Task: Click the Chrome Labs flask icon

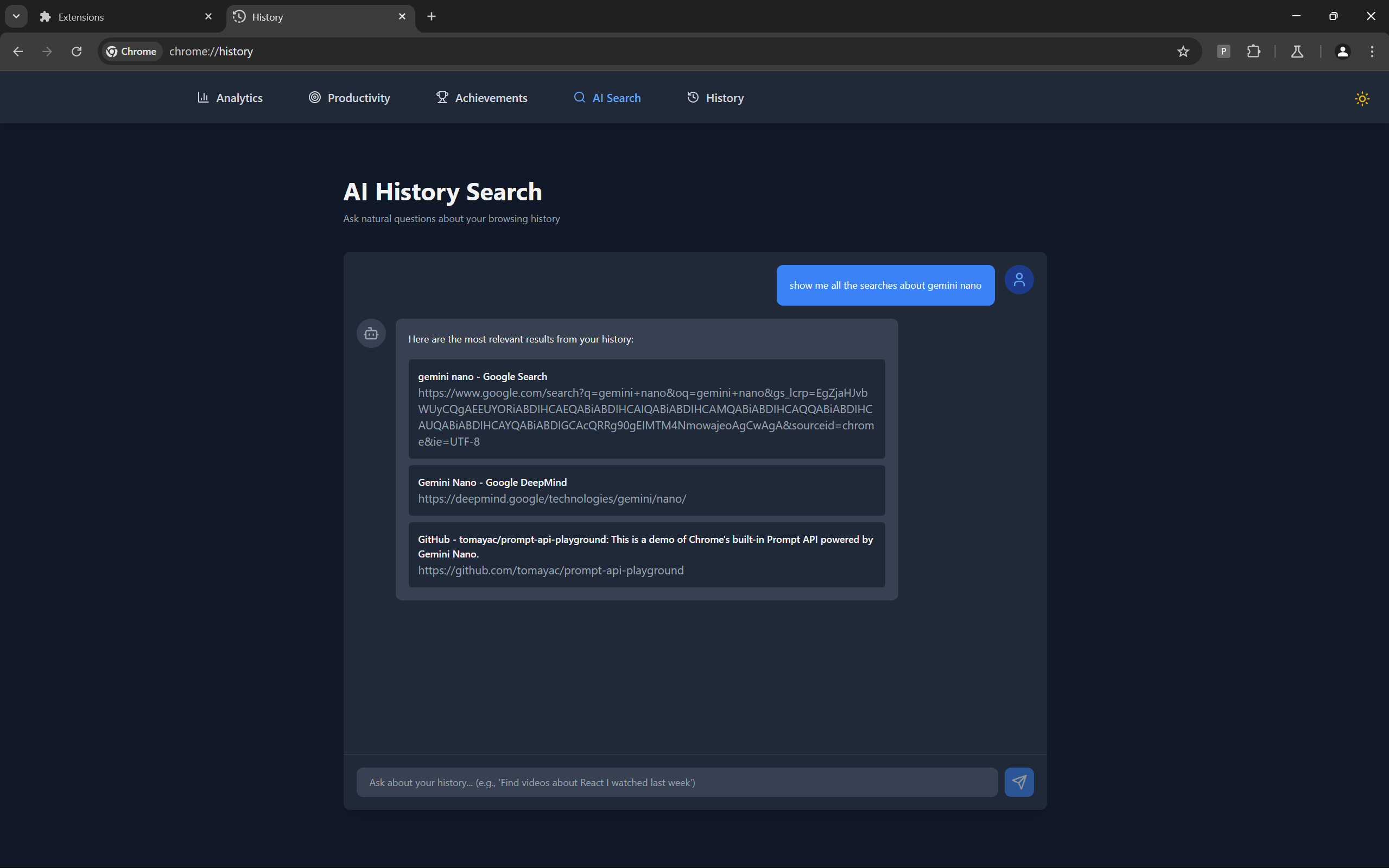Action: [x=1297, y=52]
